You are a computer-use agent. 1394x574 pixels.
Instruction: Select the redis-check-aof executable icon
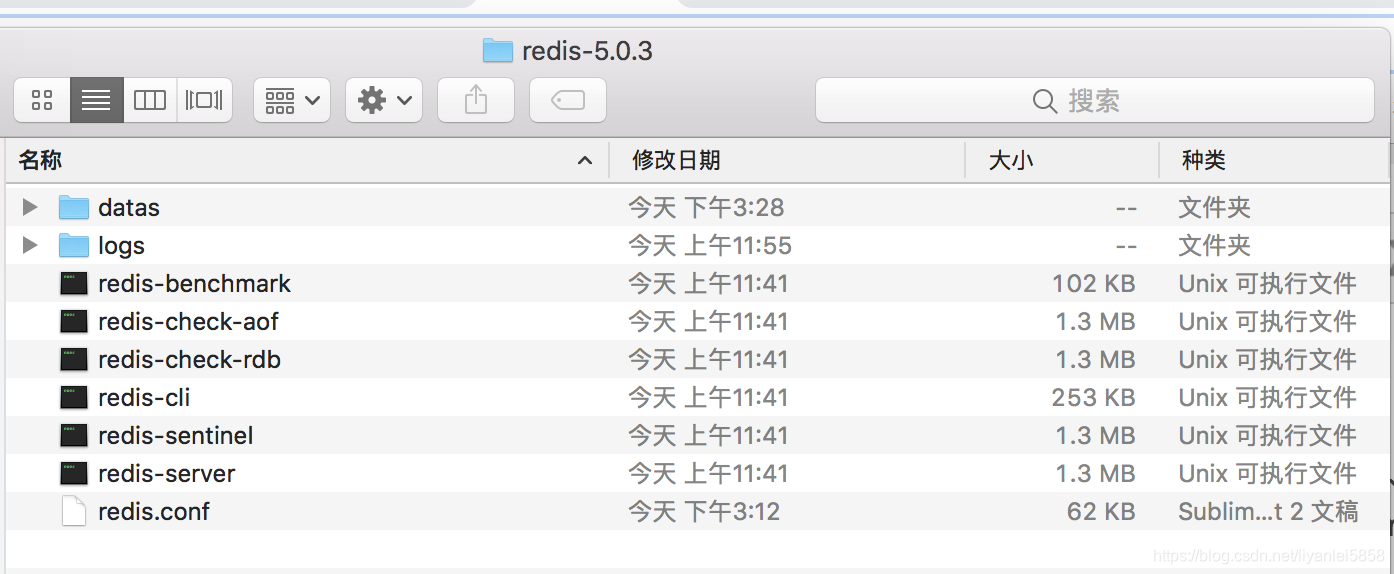click(74, 321)
